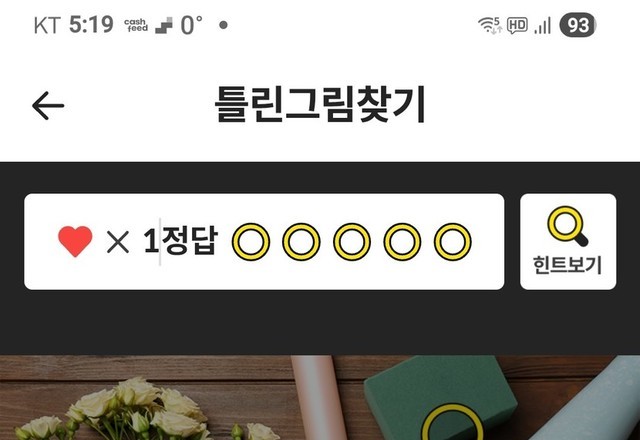Tap the yellow circle on green box
The width and height of the screenshot is (640, 440).
click(452, 422)
